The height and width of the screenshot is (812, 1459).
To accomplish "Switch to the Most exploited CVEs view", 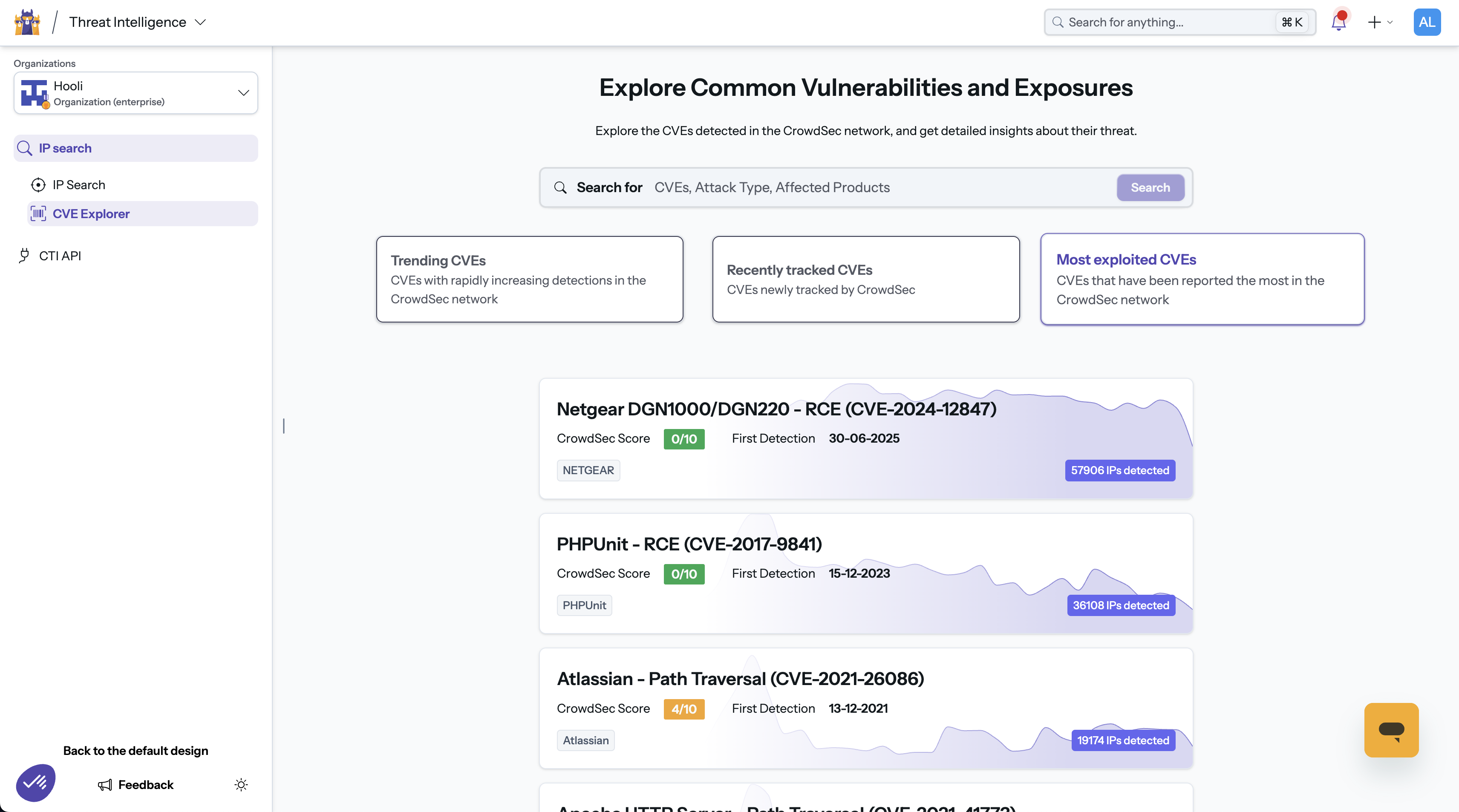I will 1202,279.
